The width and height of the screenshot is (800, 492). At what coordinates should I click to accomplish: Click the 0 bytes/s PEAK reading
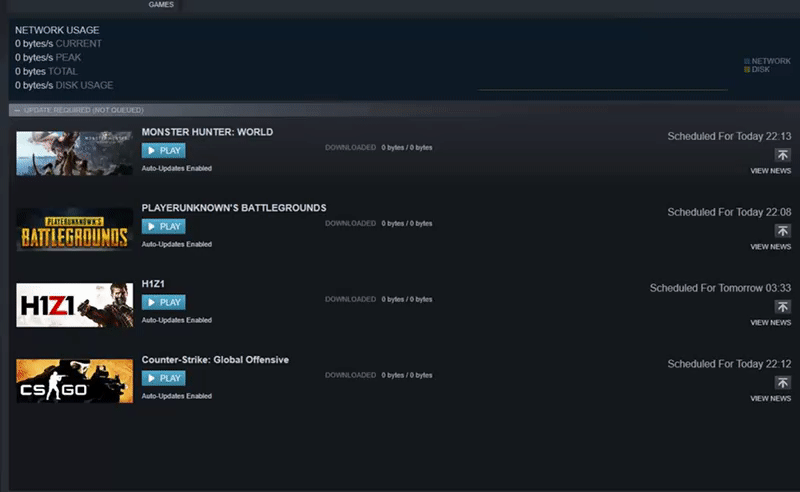click(48, 58)
